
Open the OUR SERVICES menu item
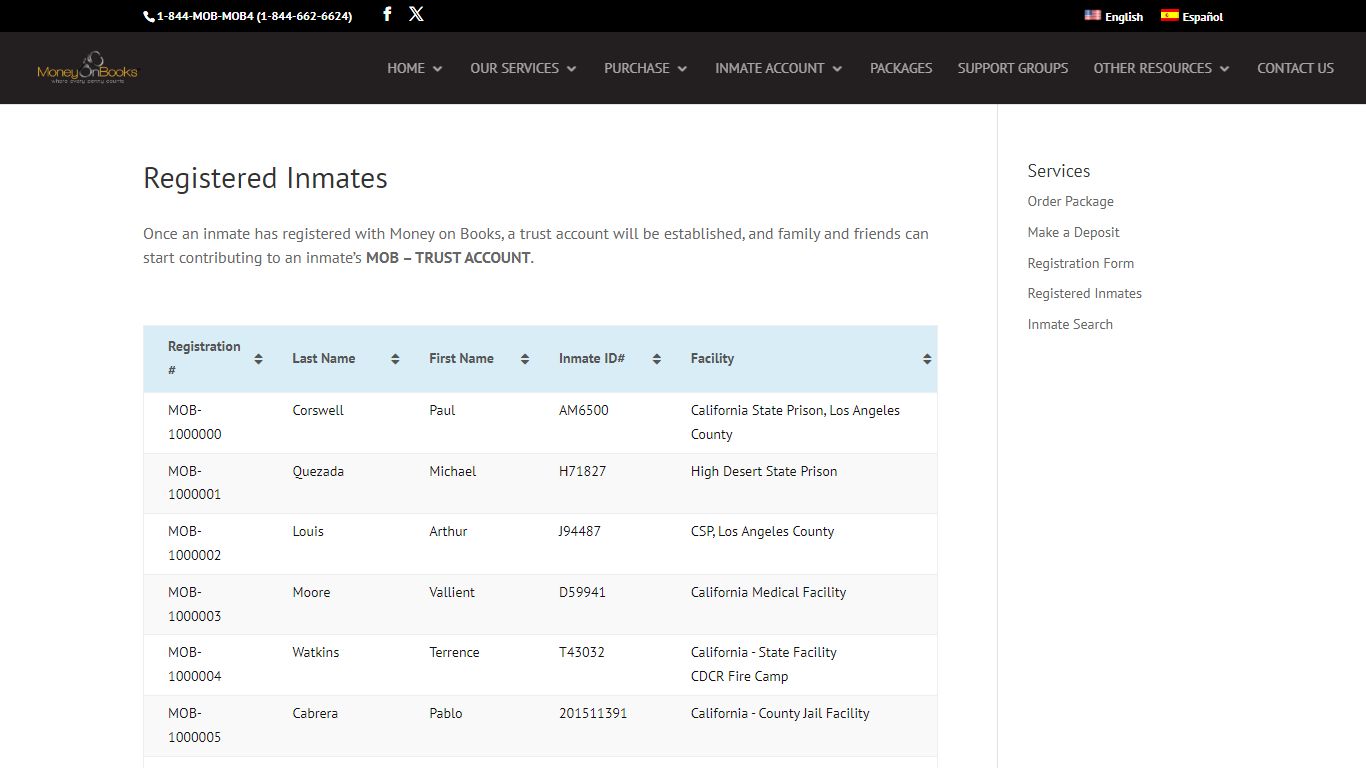point(515,68)
